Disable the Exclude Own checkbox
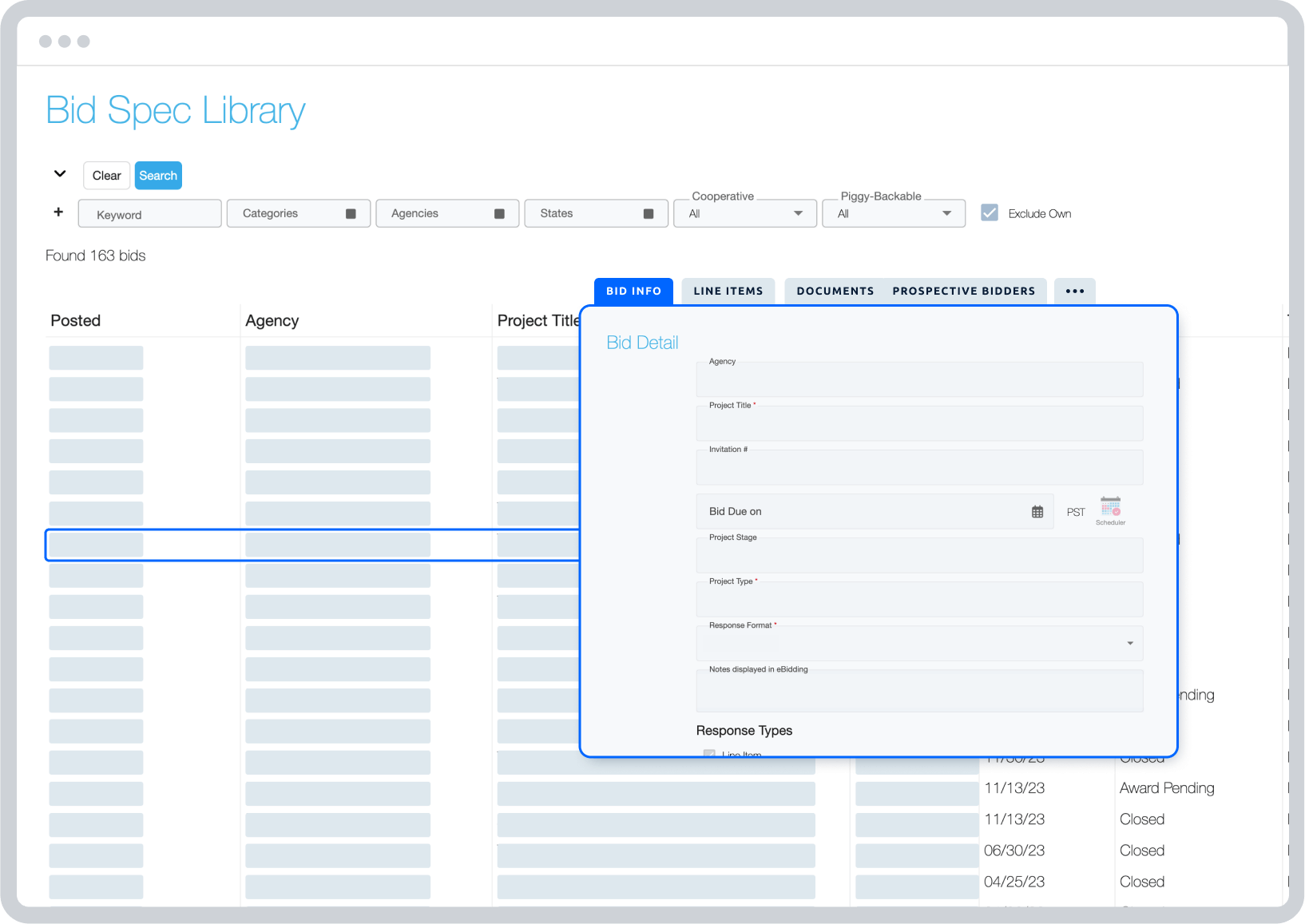This screenshot has width=1305, height=924. (990, 212)
